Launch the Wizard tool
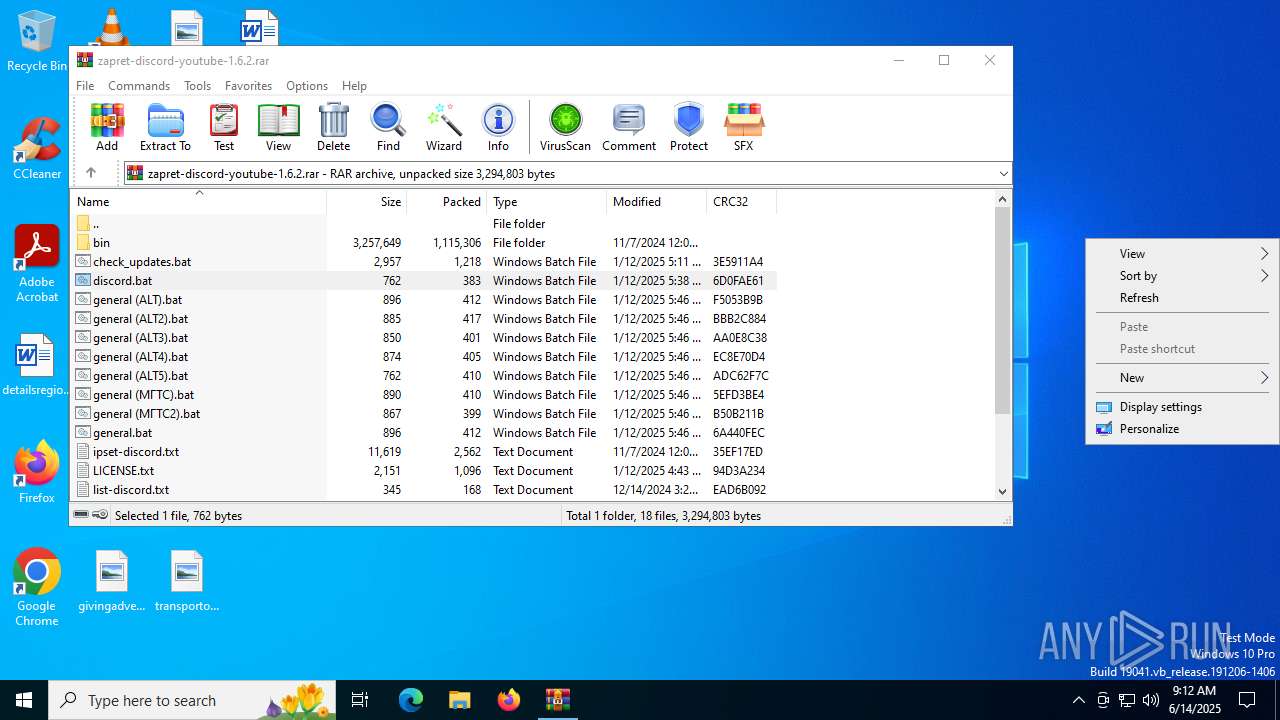 tap(443, 127)
